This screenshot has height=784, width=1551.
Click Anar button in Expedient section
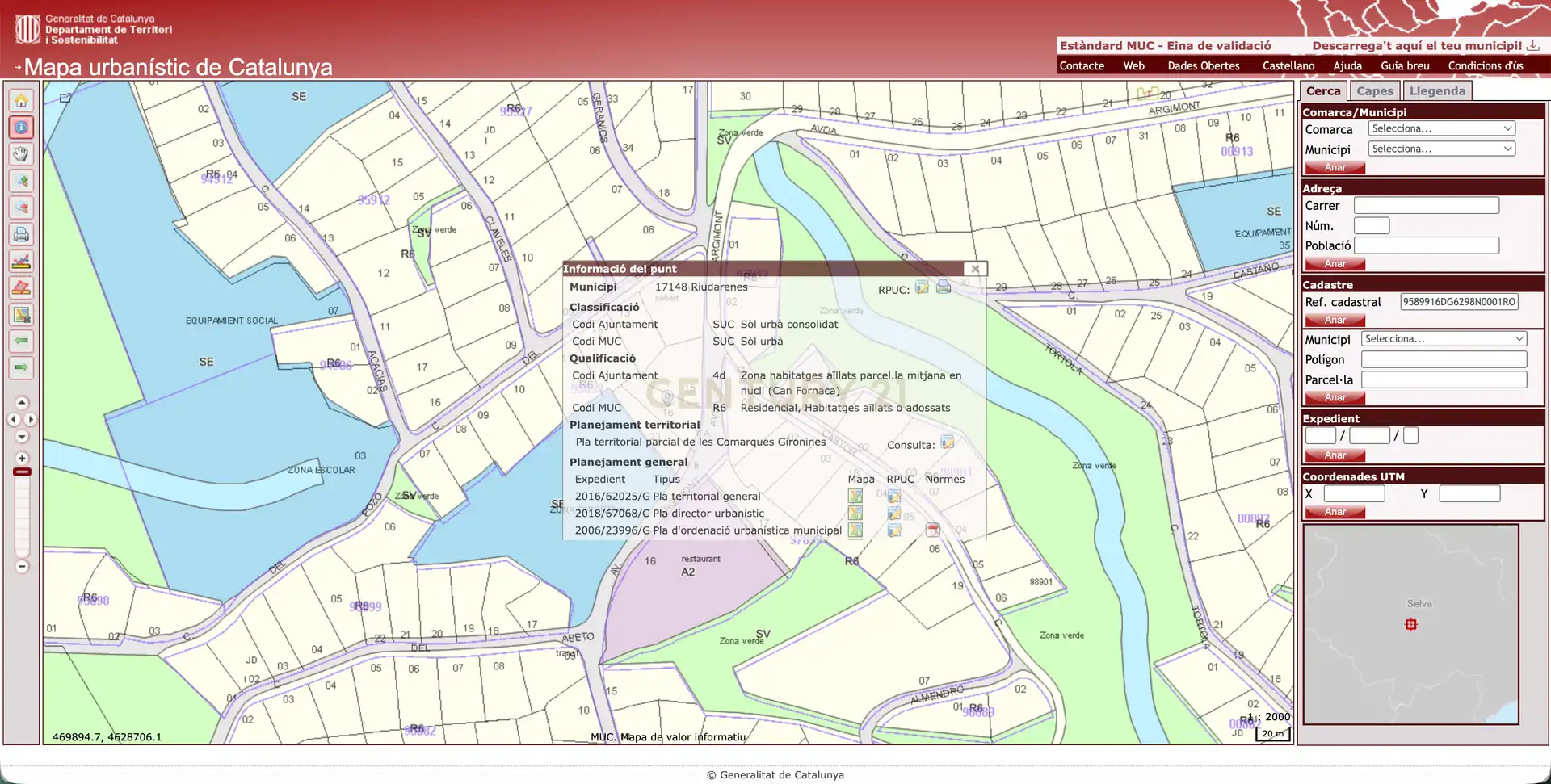(1335, 455)
